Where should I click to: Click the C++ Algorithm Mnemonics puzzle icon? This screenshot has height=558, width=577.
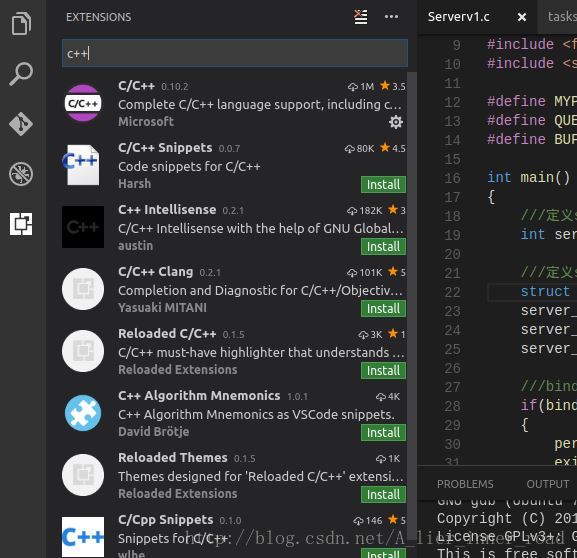pos(83,413)
